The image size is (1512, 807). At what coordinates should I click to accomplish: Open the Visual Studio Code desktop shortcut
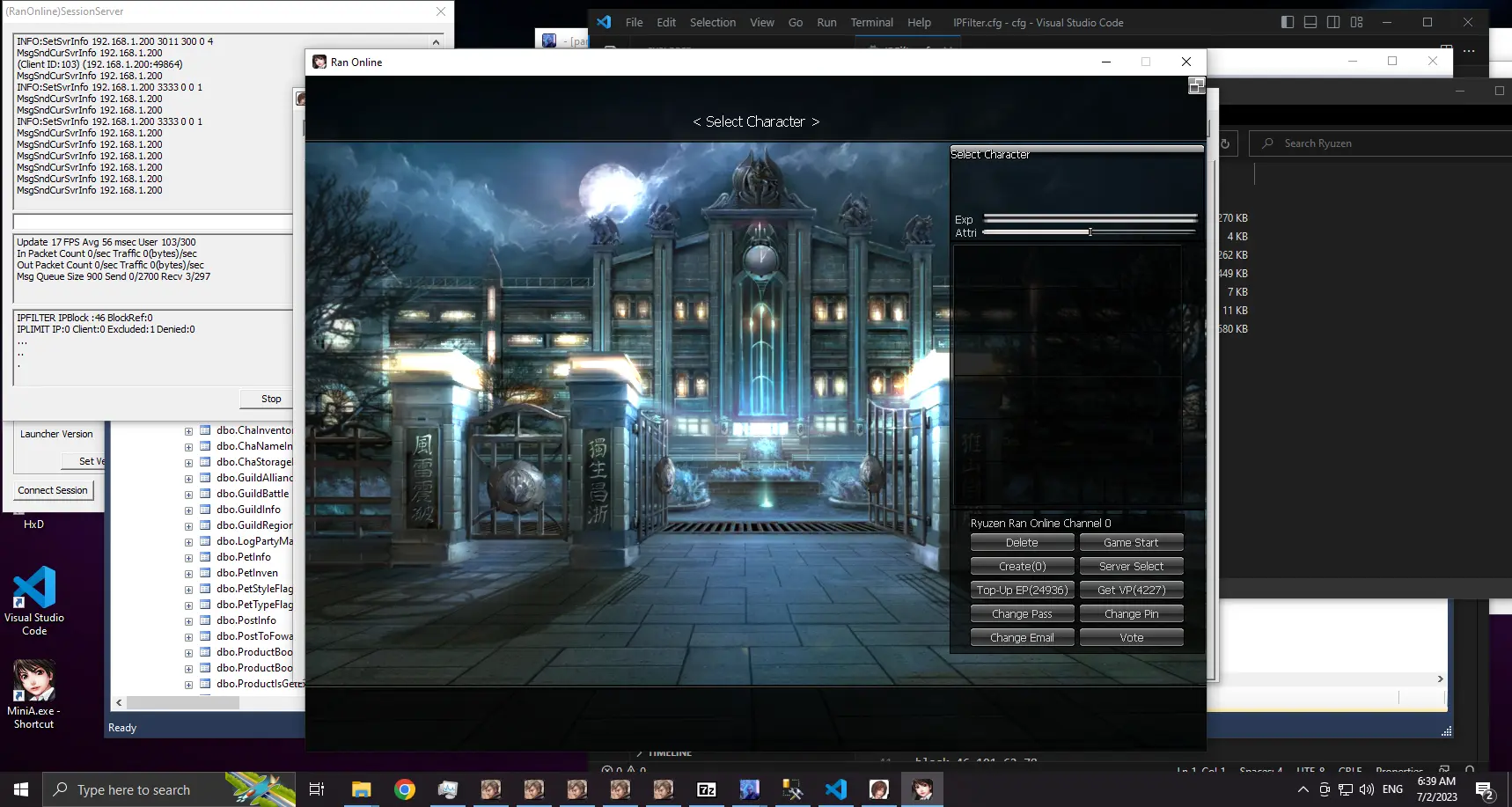point(34,601)
